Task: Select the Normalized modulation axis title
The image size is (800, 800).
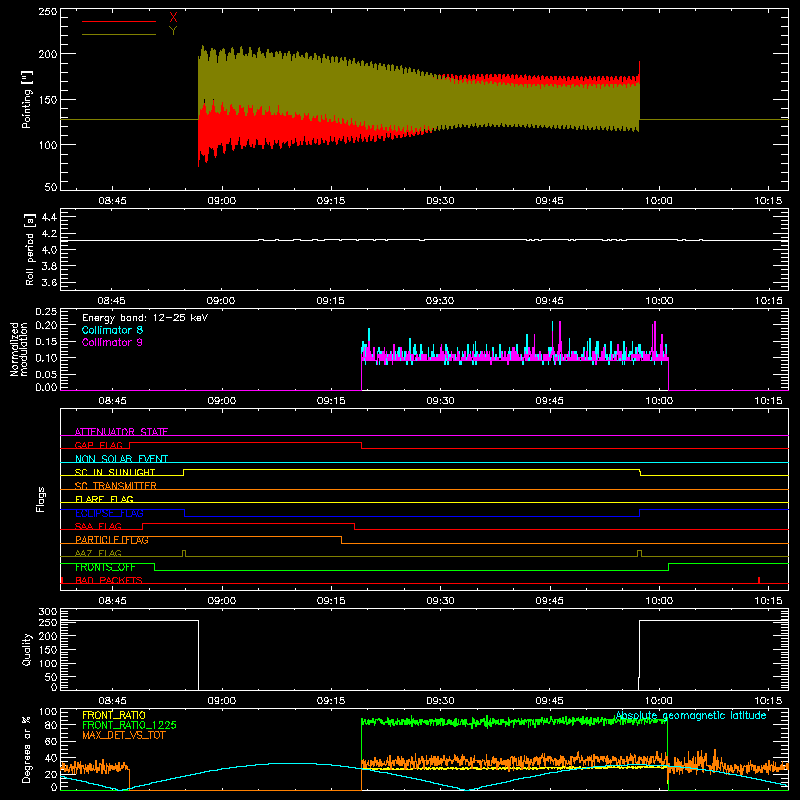Action: click(x=19, y=349)
